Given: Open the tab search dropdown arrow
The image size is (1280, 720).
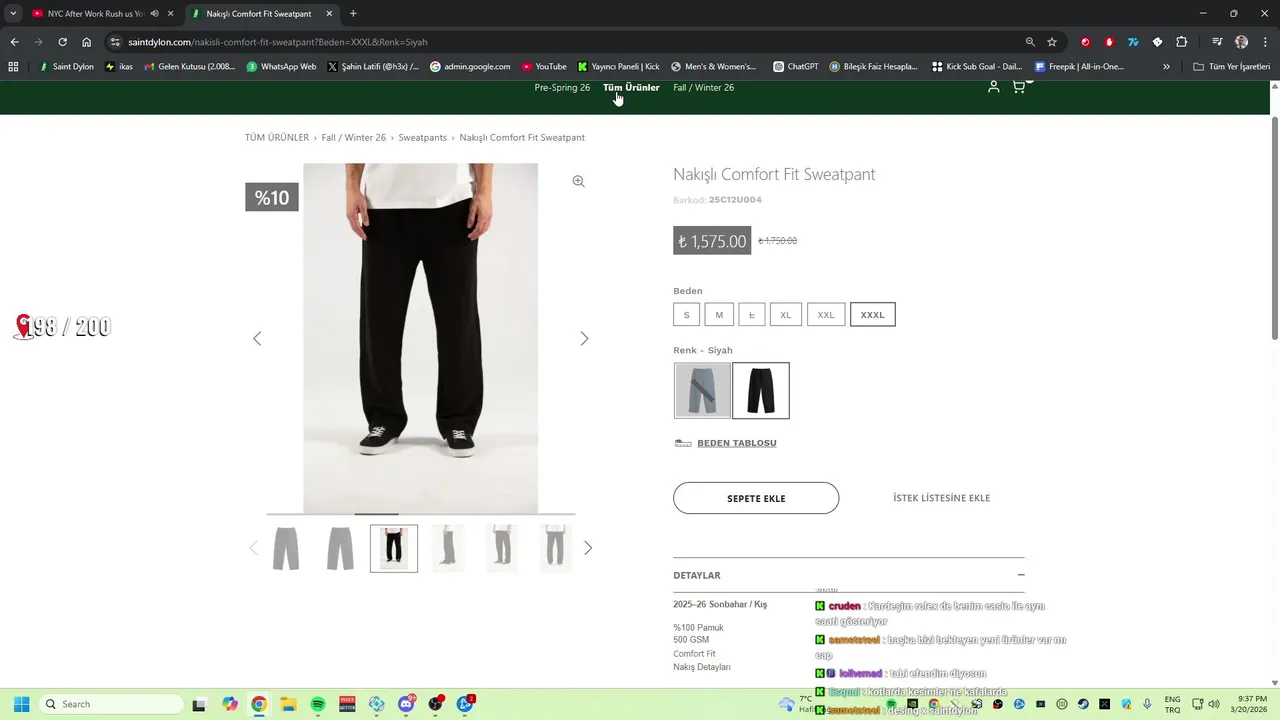Looking at the screenshot, I should [13, 14].
